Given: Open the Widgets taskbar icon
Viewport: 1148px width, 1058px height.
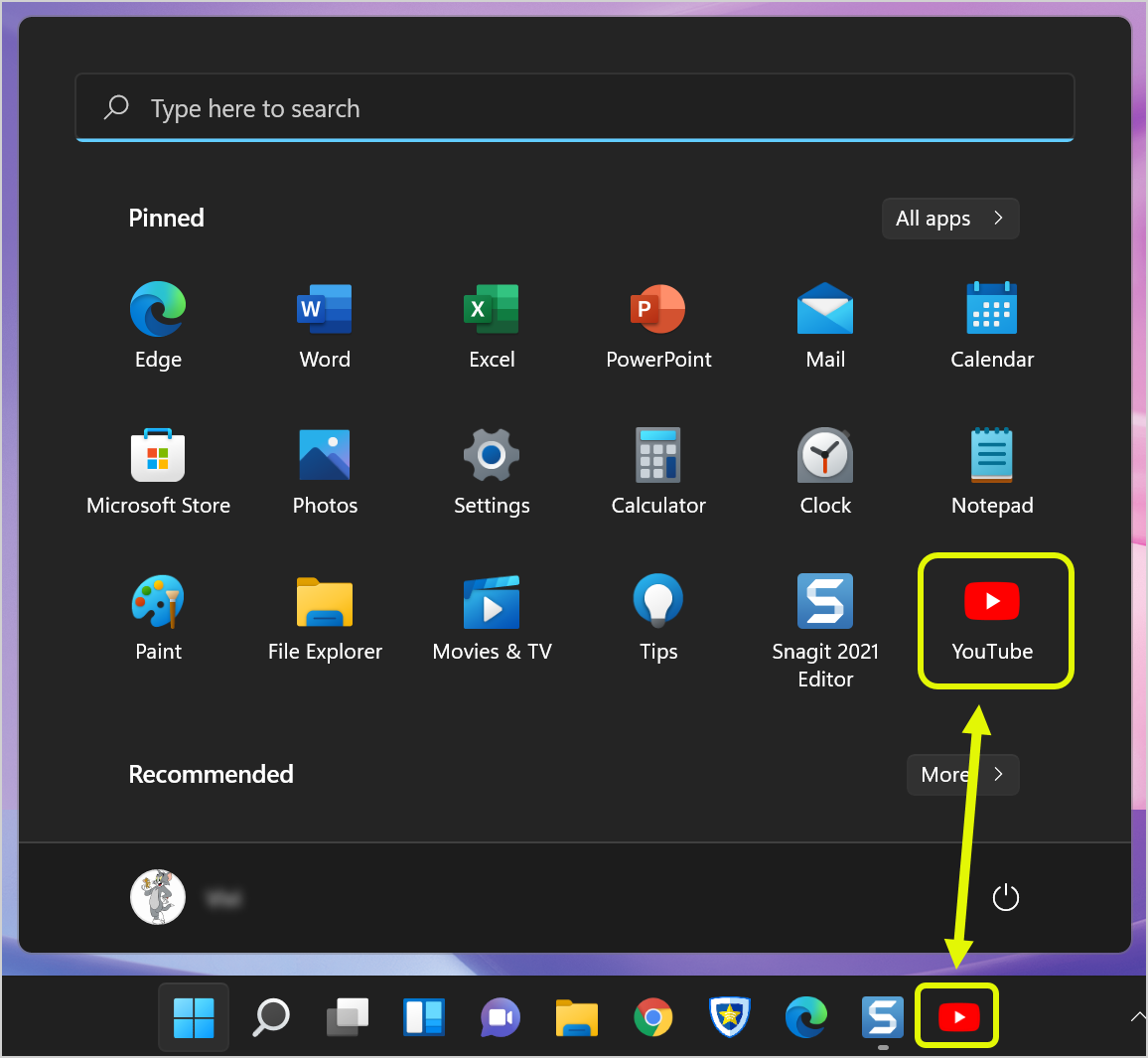Looking at the screenshot, I should (x=424, y=1017).
